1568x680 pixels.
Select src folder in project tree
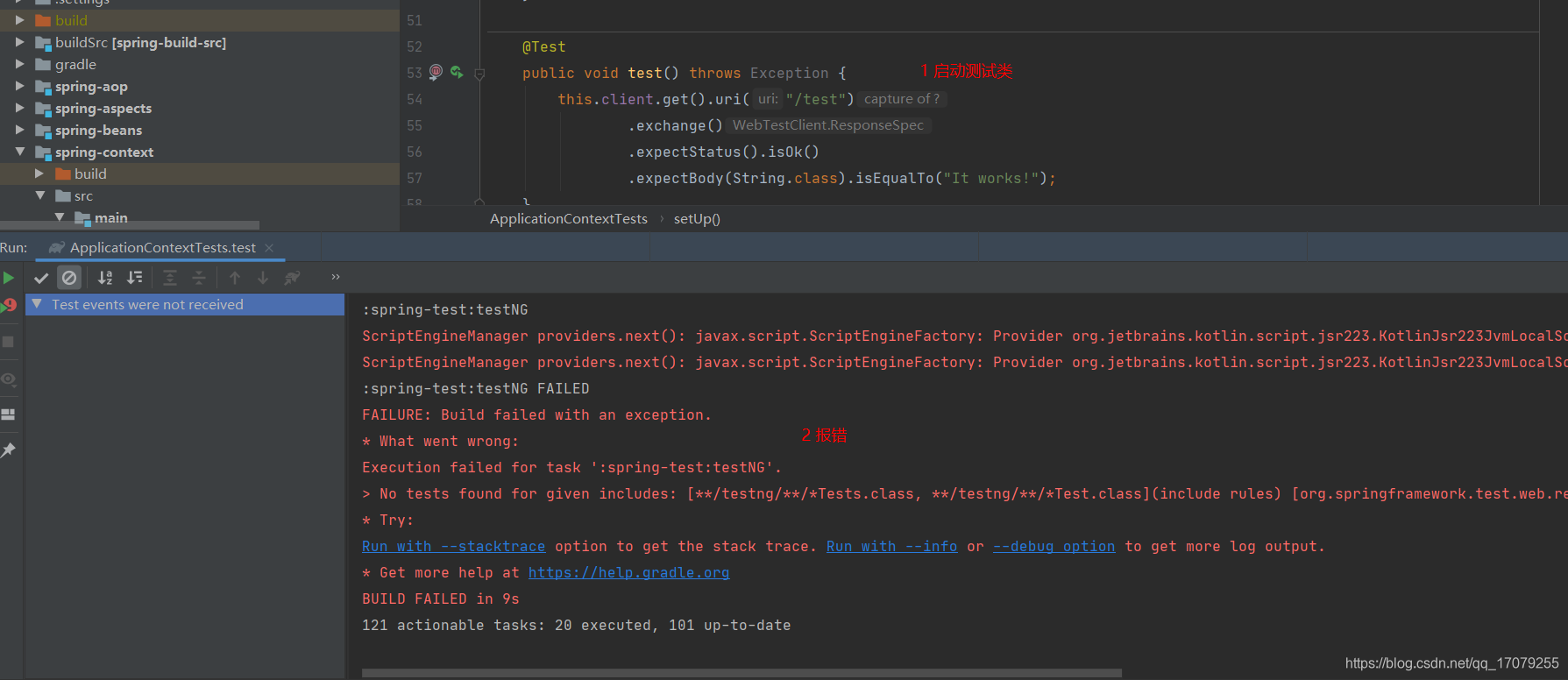click(x=83, y=195)
